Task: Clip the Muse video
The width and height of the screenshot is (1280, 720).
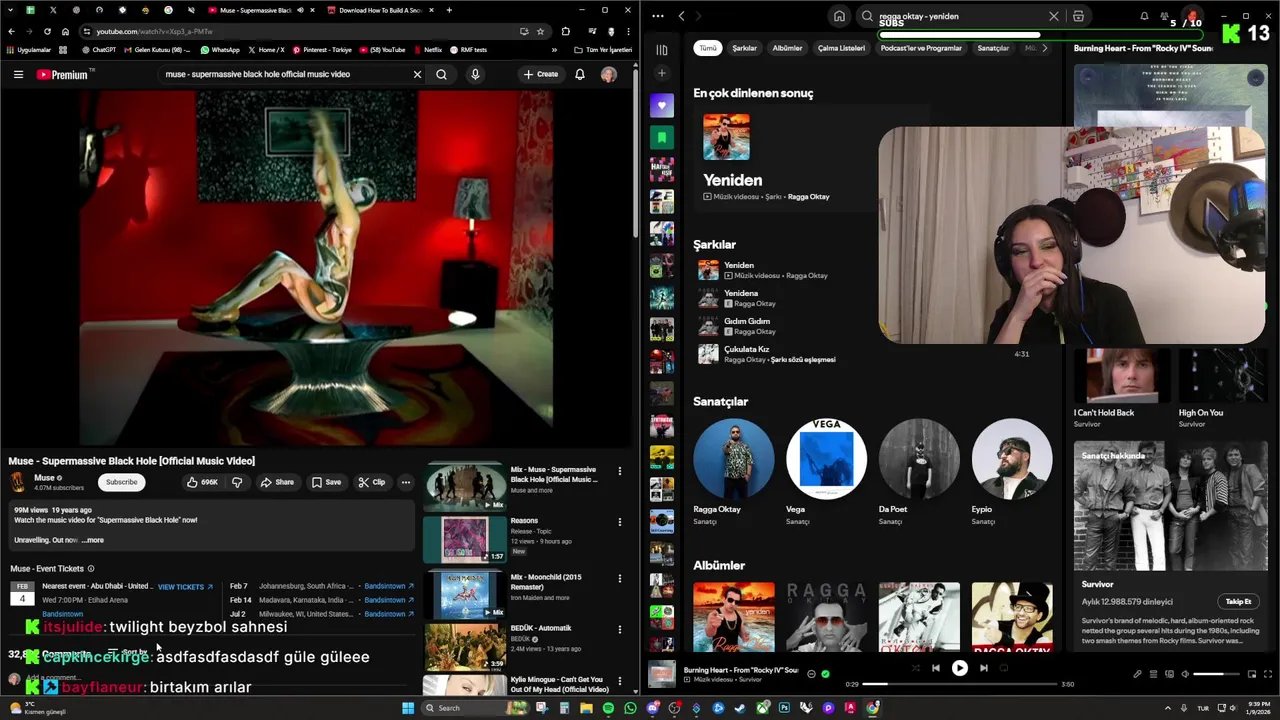Action: (x=372, y=482)
